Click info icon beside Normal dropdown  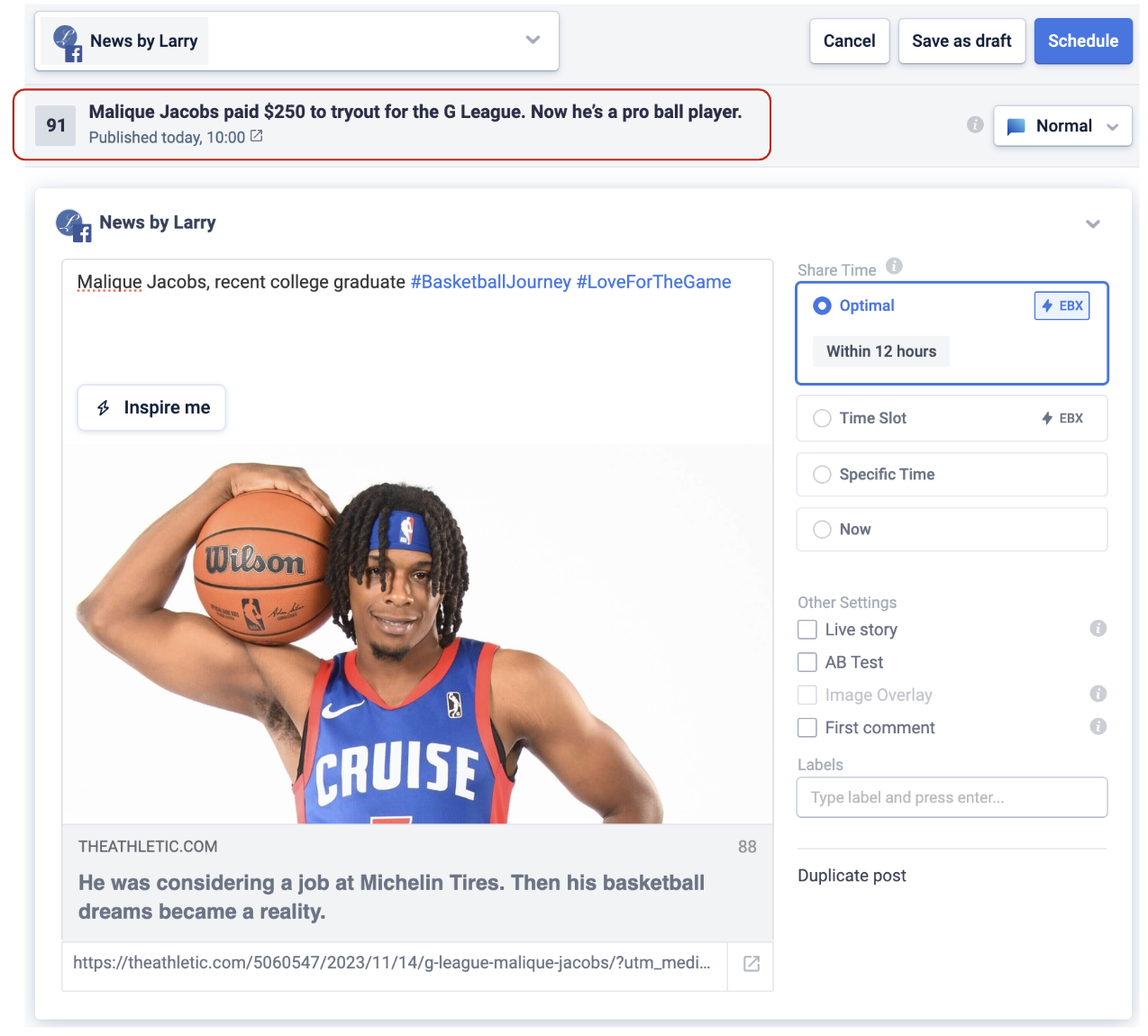975,125
